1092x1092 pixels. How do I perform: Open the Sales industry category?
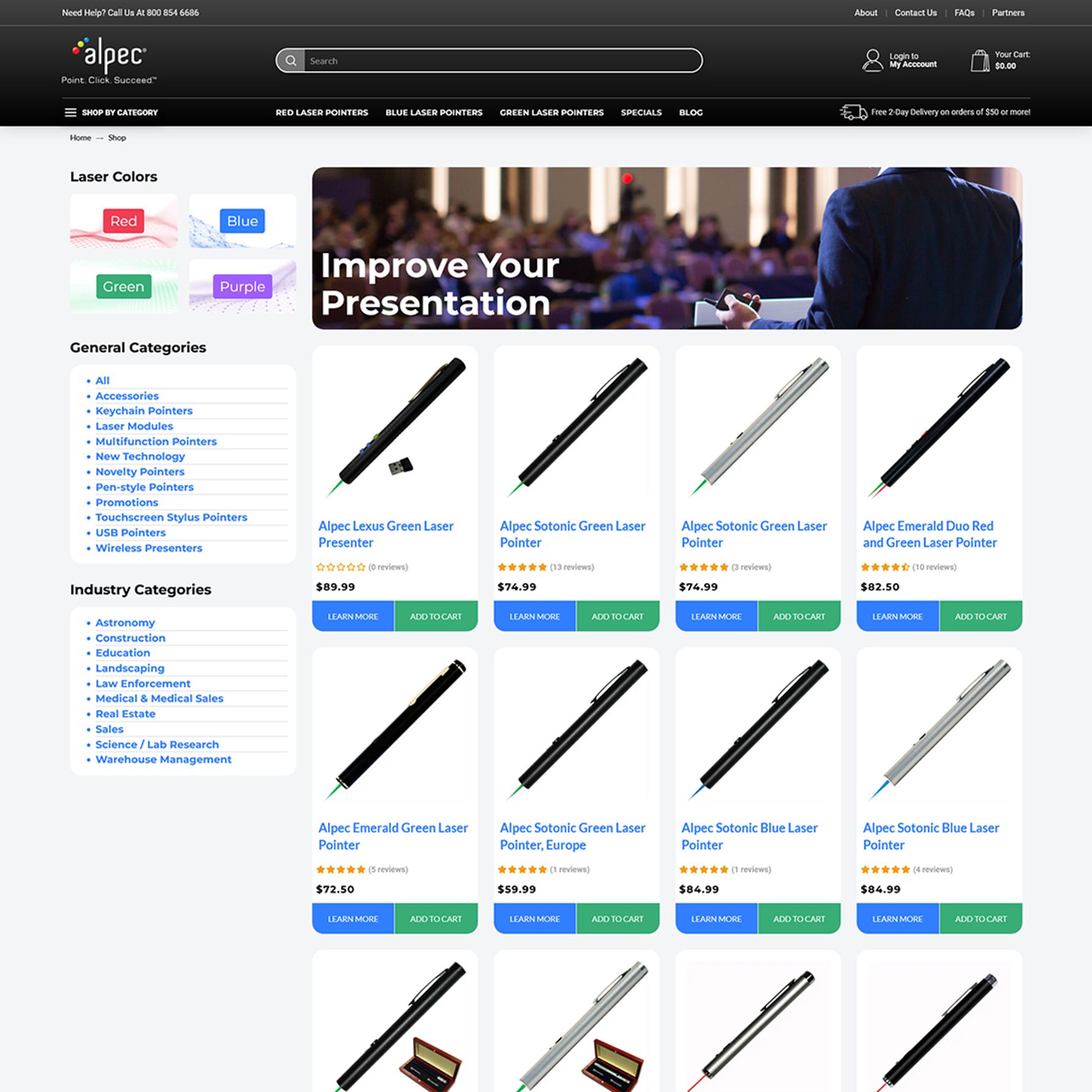[x=110, y=729]
